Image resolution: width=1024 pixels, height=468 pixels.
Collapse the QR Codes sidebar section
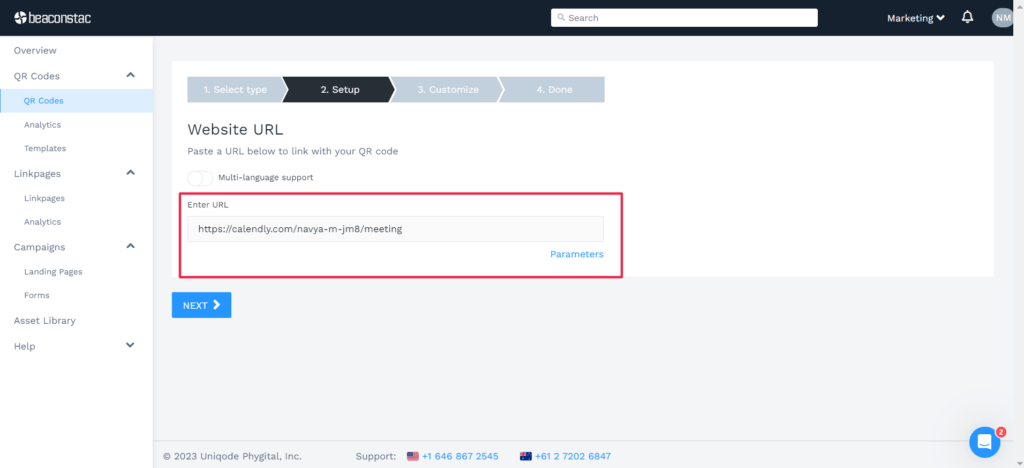coord(130,76)
